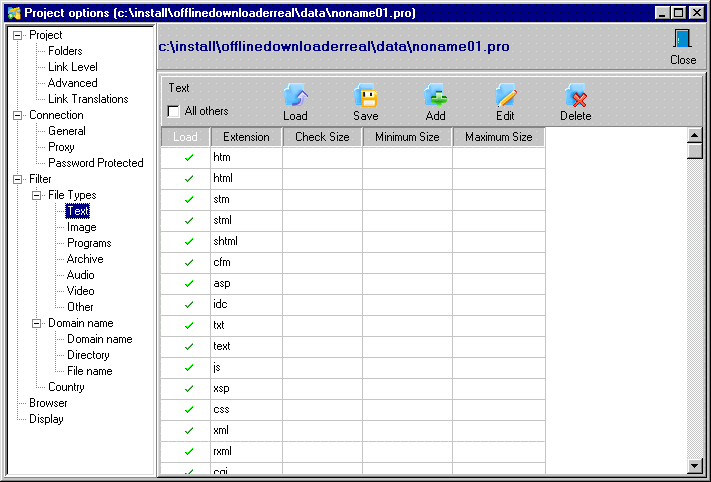This screenshot has height=482, width=711.
Task: Click the Edit pencil icon
Action: pyautogui.click(x=506, y=96)
